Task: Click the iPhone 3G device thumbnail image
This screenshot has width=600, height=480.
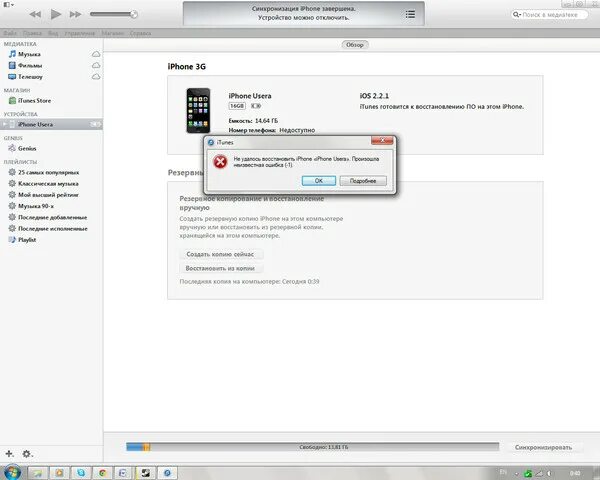Action: (198, 111)
